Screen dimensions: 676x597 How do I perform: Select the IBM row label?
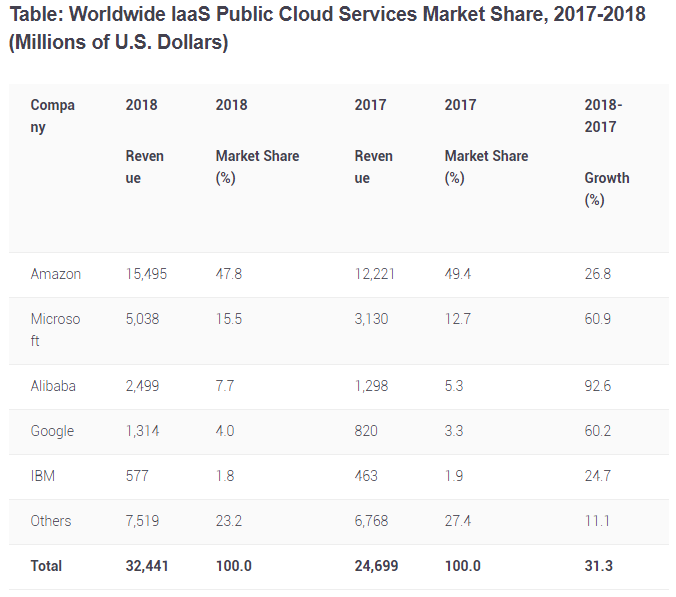(43, 476)
